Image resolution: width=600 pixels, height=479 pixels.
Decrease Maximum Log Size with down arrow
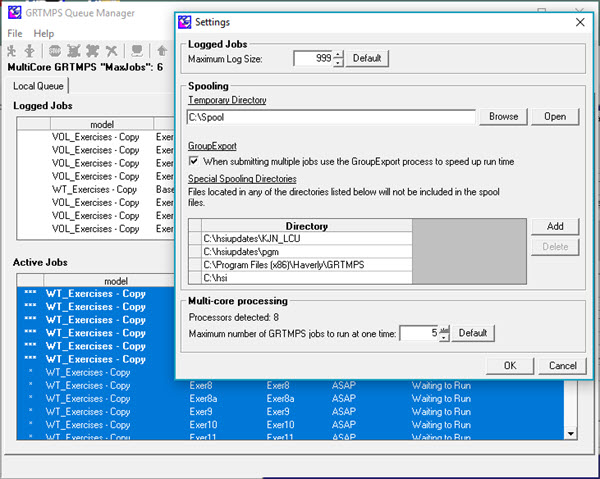(338, 63)
